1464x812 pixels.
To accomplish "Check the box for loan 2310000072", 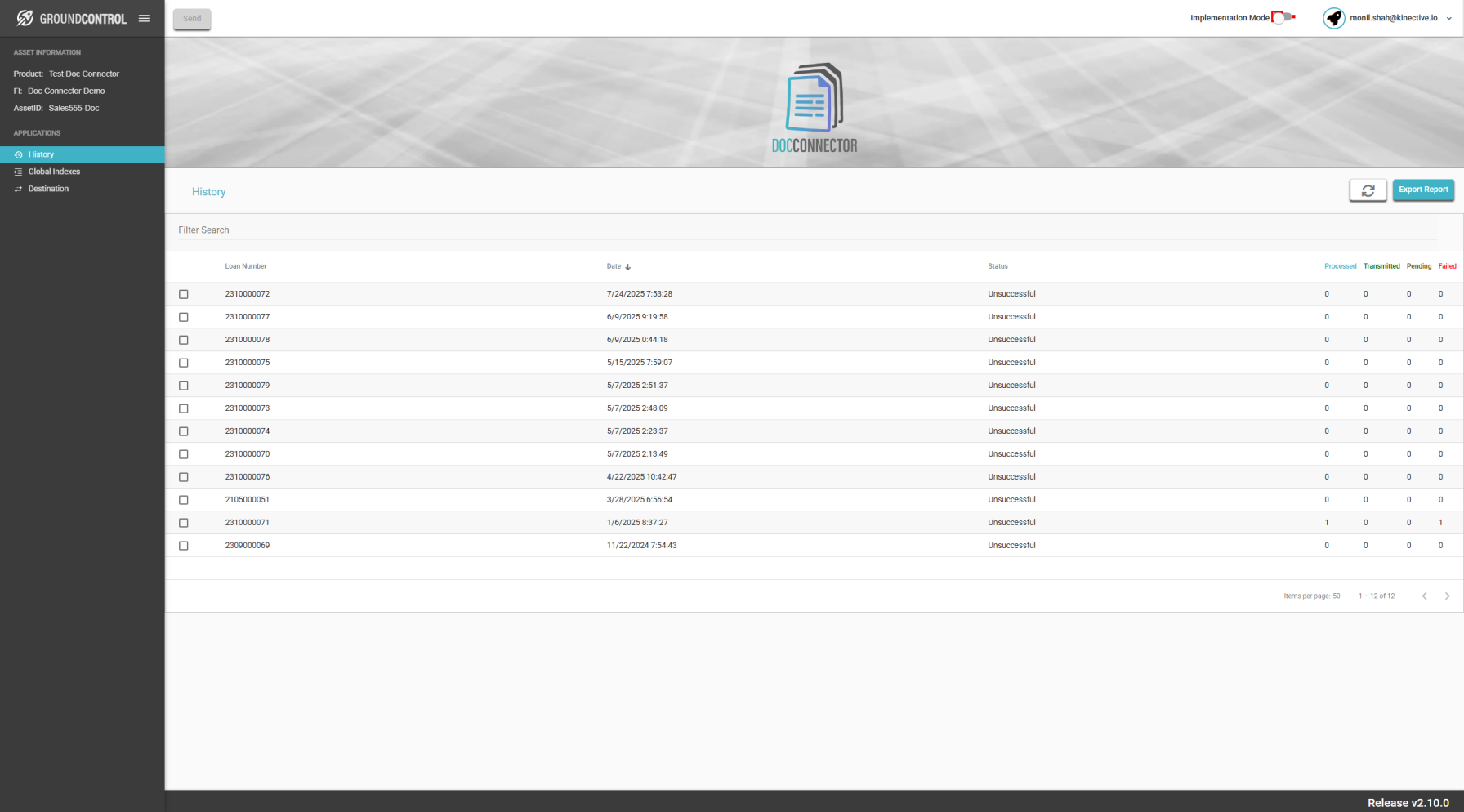I will (x=184, y=294).
